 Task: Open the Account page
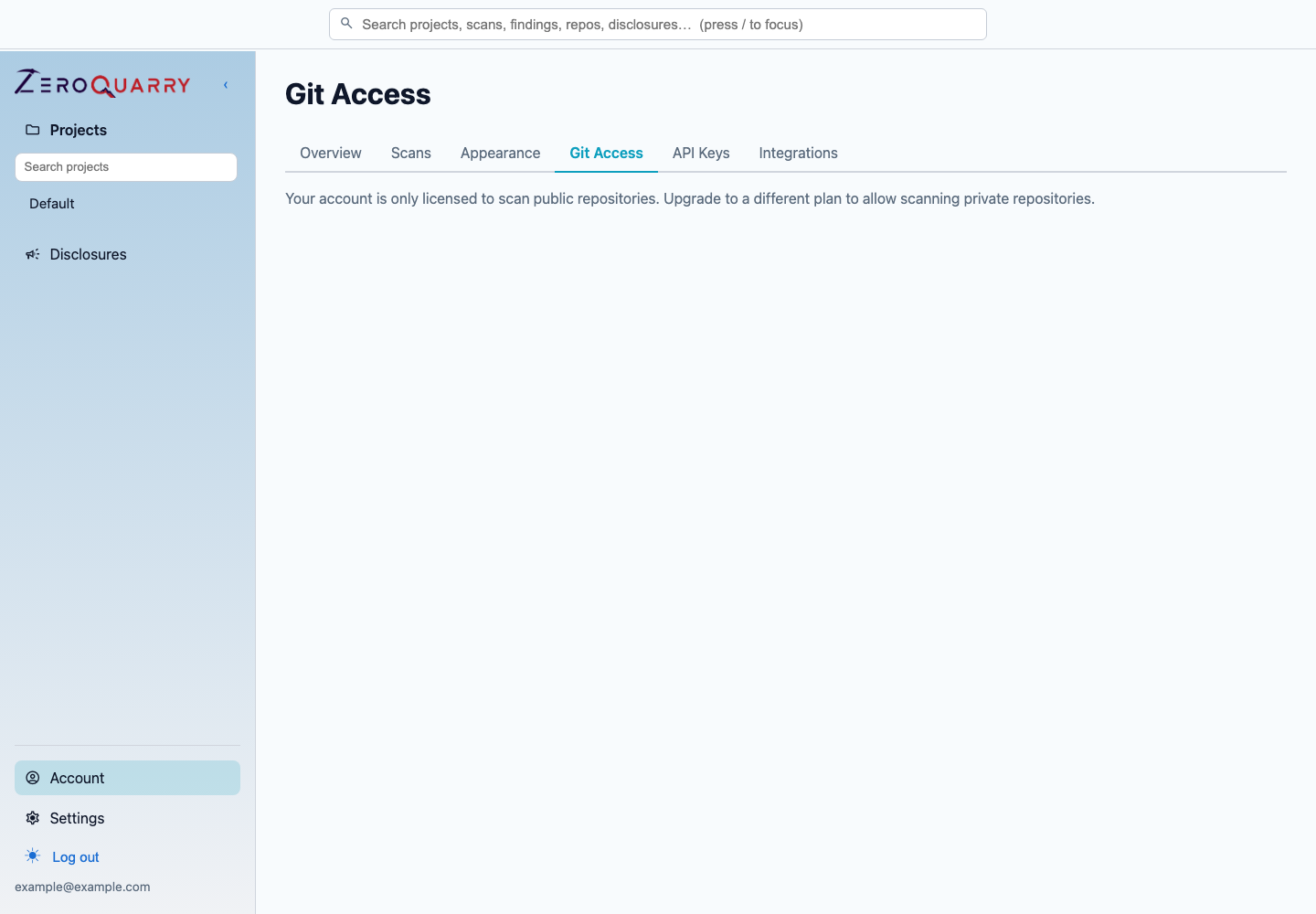click(x=127, y=778)
